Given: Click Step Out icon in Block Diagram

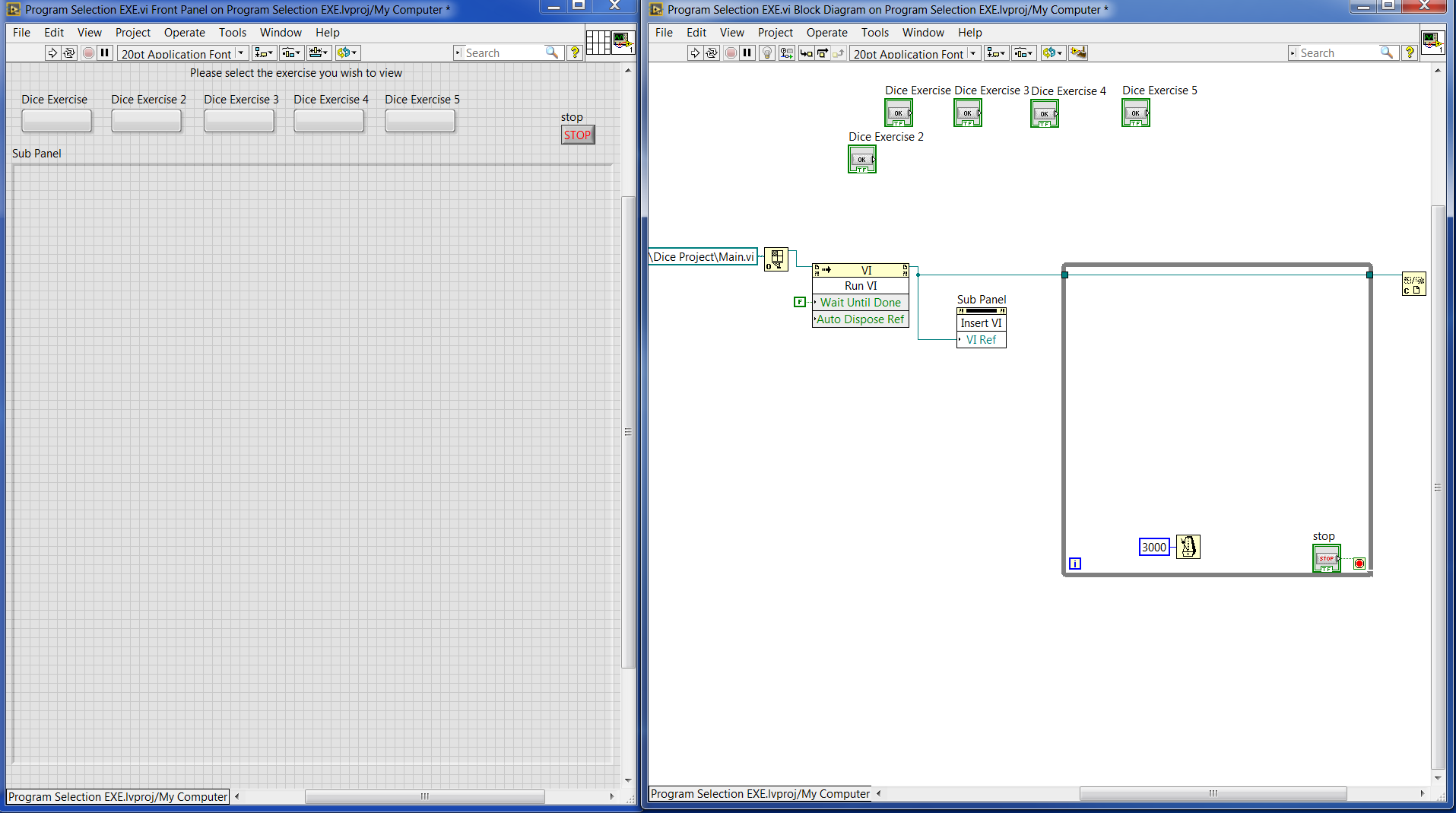Looking at the screenshot, I should click(838, 52).
